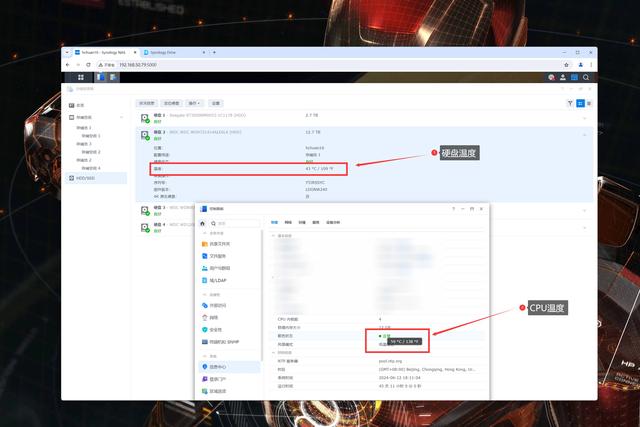Click the Control Panel home icon
The image size is (640, 427).
click(x=202, y=224)
